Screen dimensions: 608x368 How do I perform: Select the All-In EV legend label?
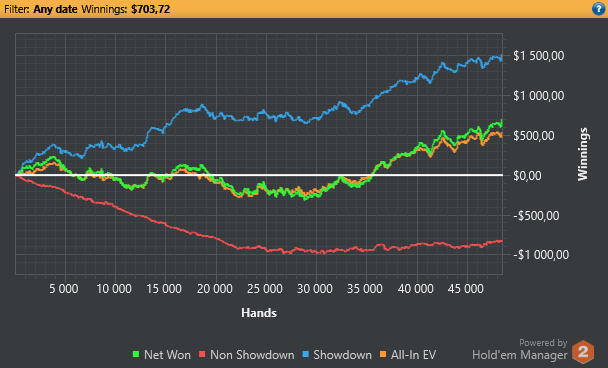pos(413,355)
